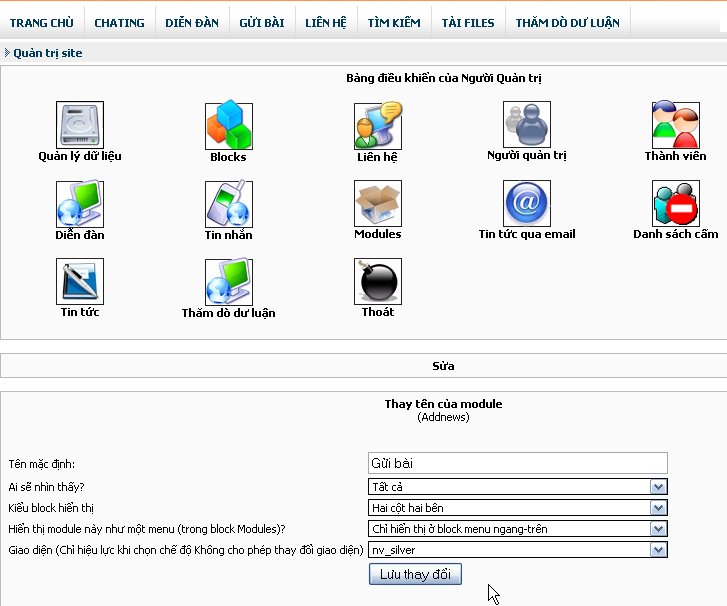Click the Thoát text link
727x606 pixels.
378,312
